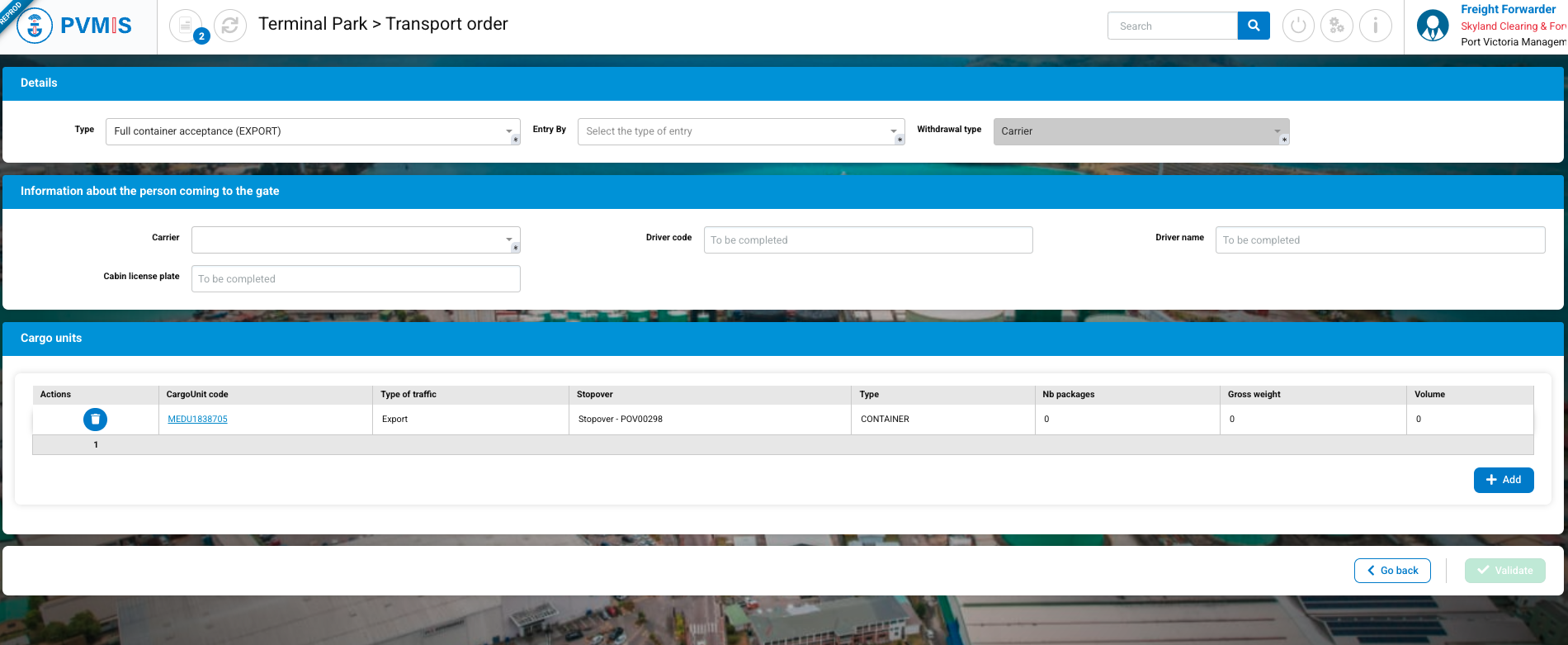Sort by the CargoUnit code column header

coord(197,395)
